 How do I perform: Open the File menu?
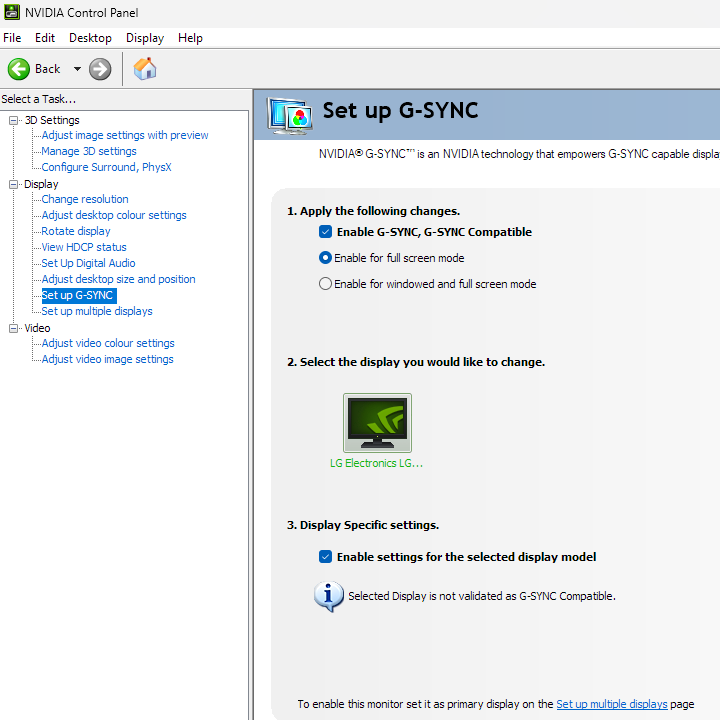pyautogui.click(x=12, y=38)
